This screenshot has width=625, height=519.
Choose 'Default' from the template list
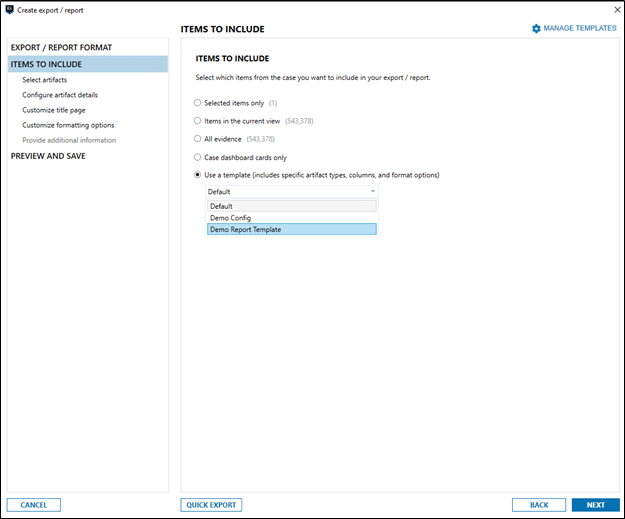(x=291, y=206)
